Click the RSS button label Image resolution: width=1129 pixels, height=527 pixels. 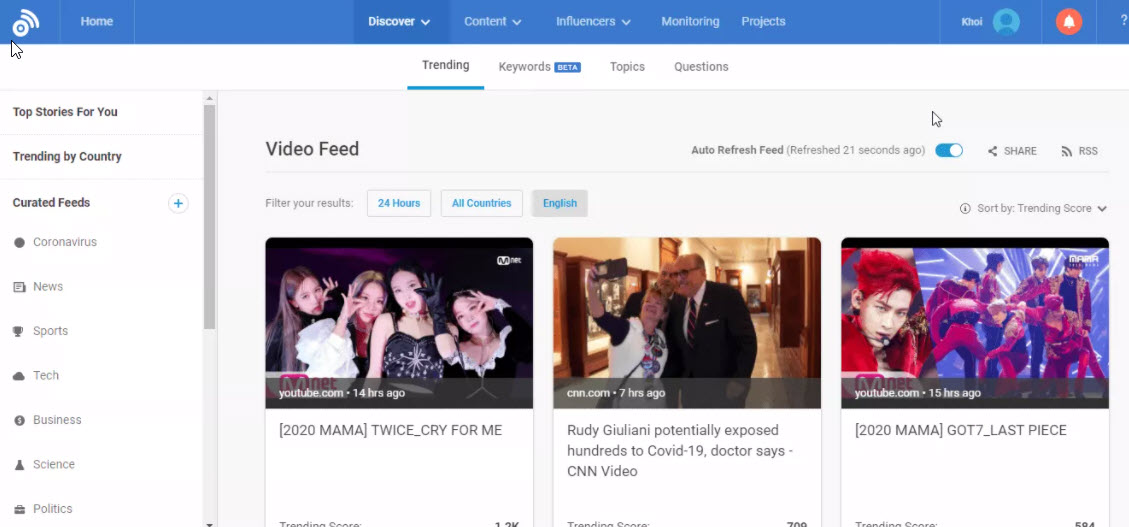click(x=1088, y=151)
